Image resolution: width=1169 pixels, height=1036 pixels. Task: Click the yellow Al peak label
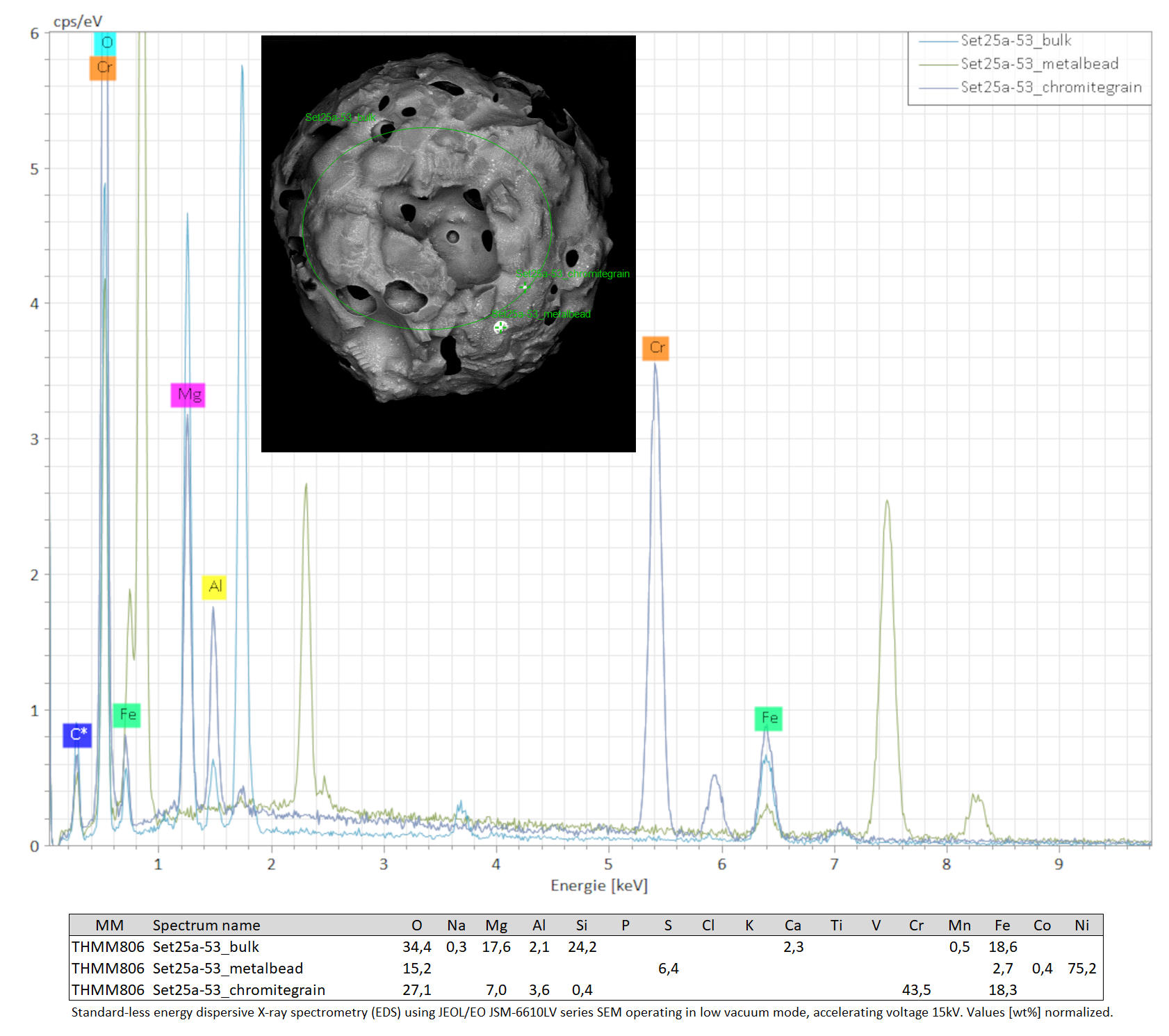[x=215, y=586]
